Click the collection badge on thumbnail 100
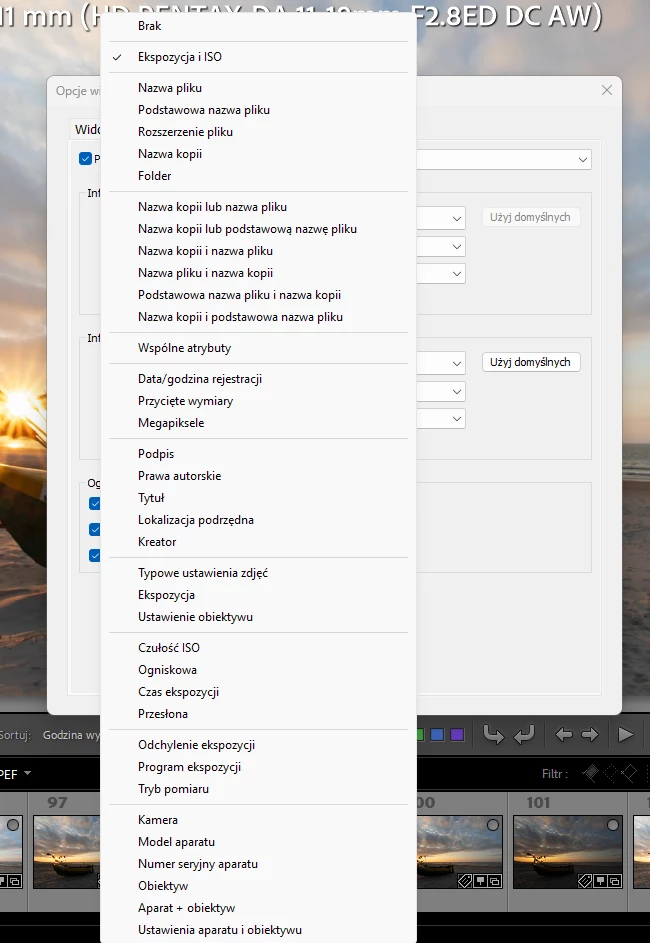The image size is (650, 943). point(495,881)
